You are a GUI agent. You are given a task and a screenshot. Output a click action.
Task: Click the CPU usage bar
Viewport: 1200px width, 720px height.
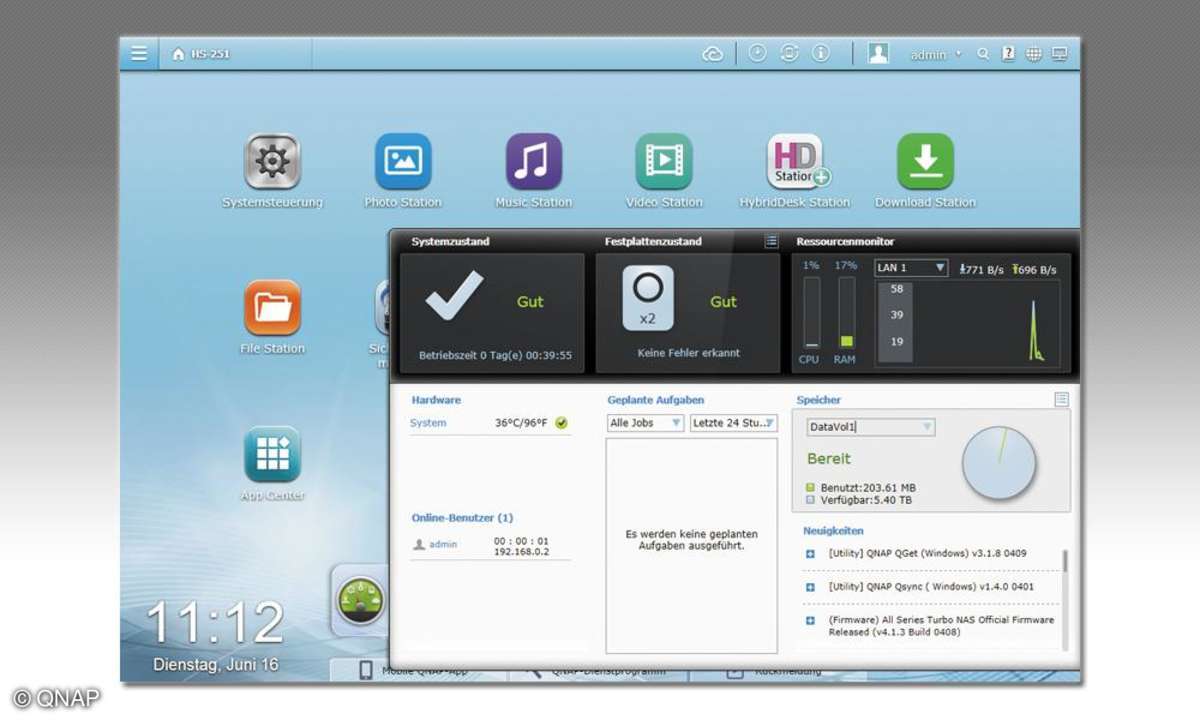pyautogui.click(x=811, y=313)
